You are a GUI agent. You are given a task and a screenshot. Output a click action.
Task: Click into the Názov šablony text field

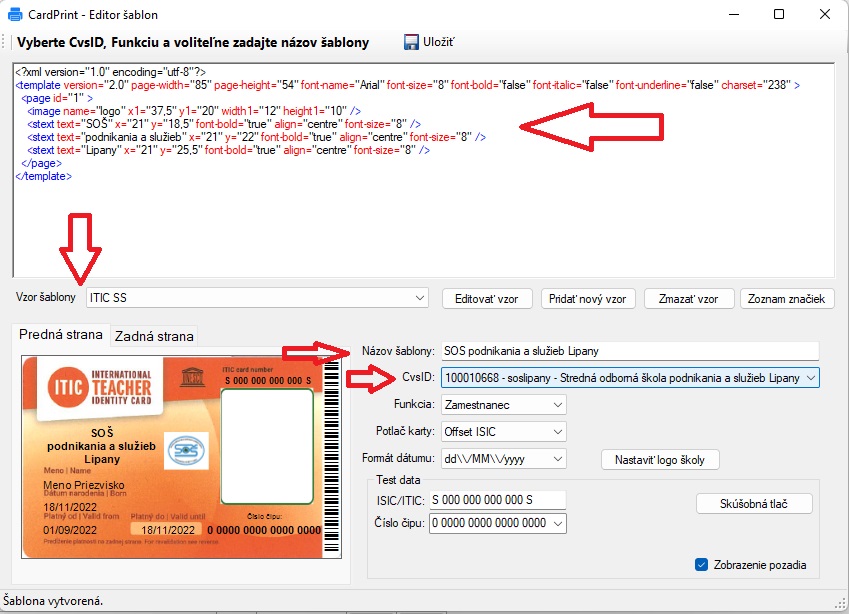coord(628,351)
